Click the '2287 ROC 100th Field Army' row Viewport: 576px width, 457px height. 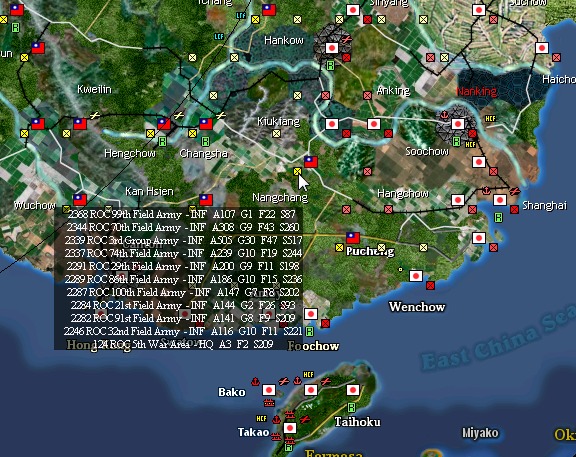[183, 292]
